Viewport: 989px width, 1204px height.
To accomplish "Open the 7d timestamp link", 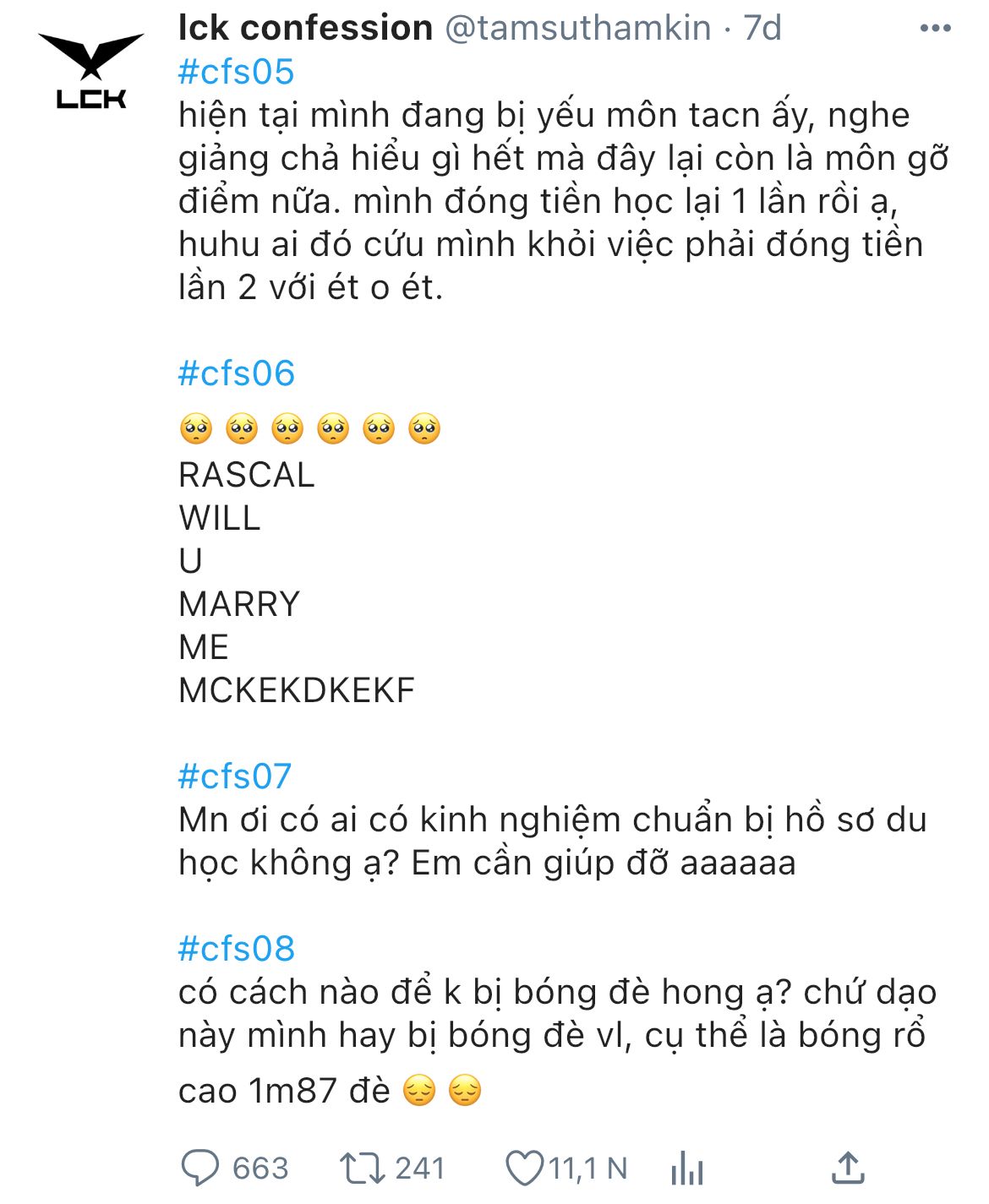I will pos(762,28).
